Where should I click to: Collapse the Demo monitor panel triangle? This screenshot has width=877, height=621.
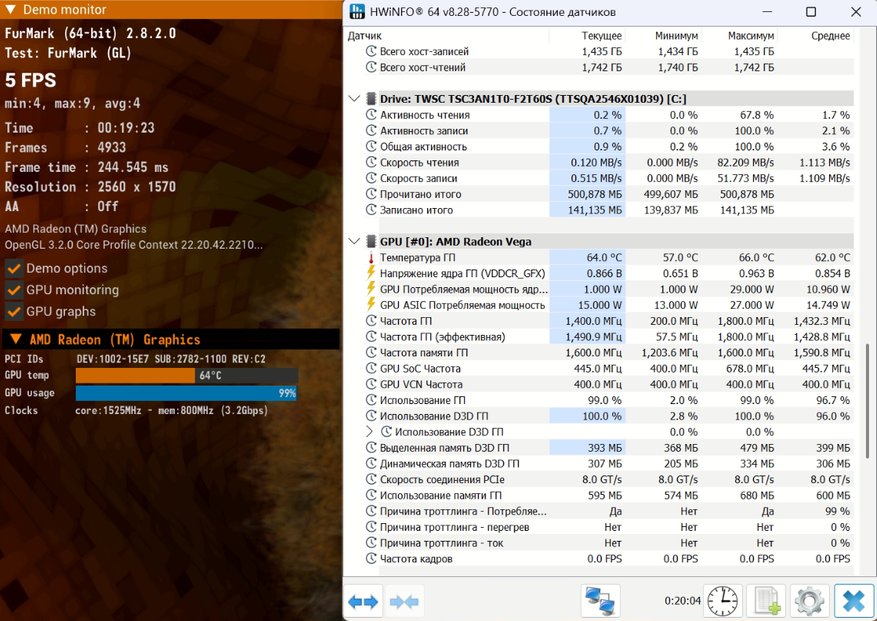(x=10, y=10)
